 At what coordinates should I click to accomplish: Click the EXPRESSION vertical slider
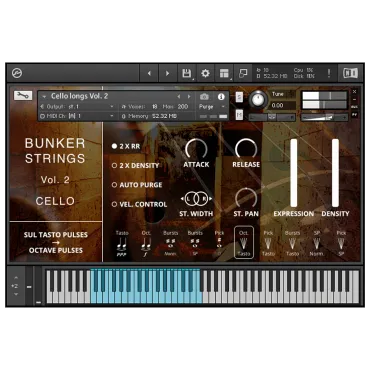point(294,173)
